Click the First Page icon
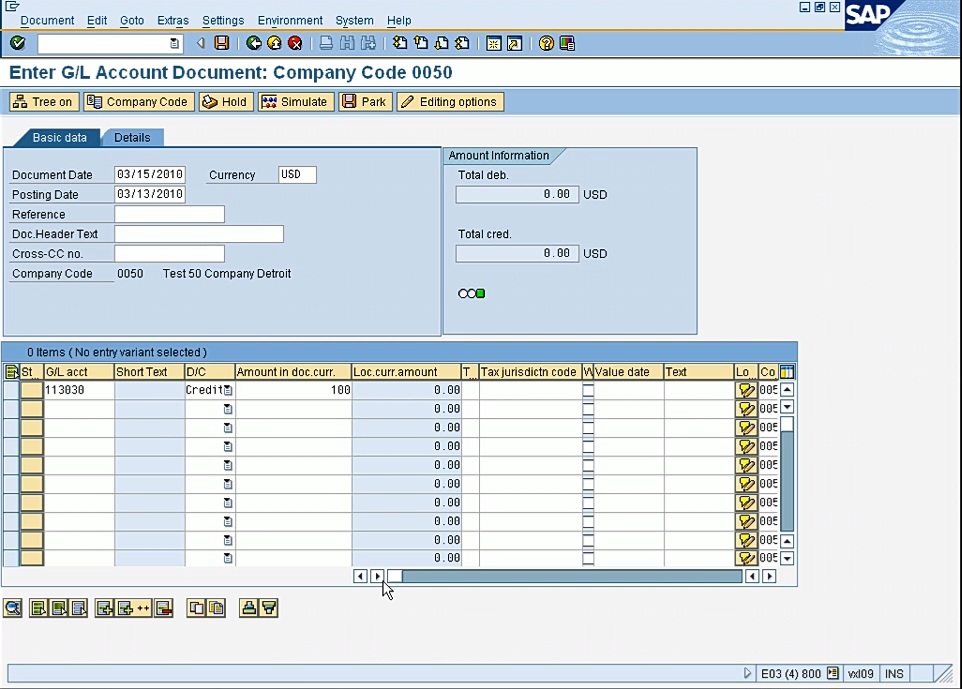 pos(400,43)
